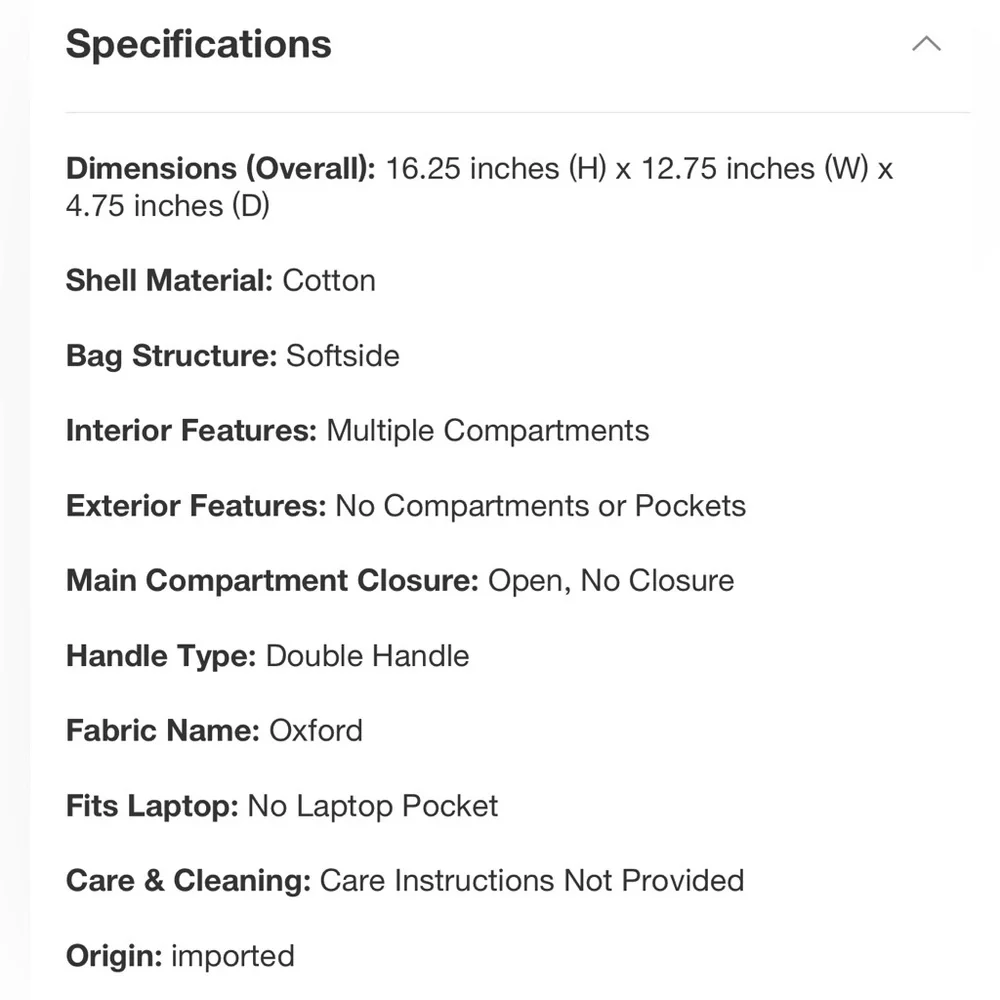Click the Specifications heading
1000x1000 pixels.
[198, 44]
